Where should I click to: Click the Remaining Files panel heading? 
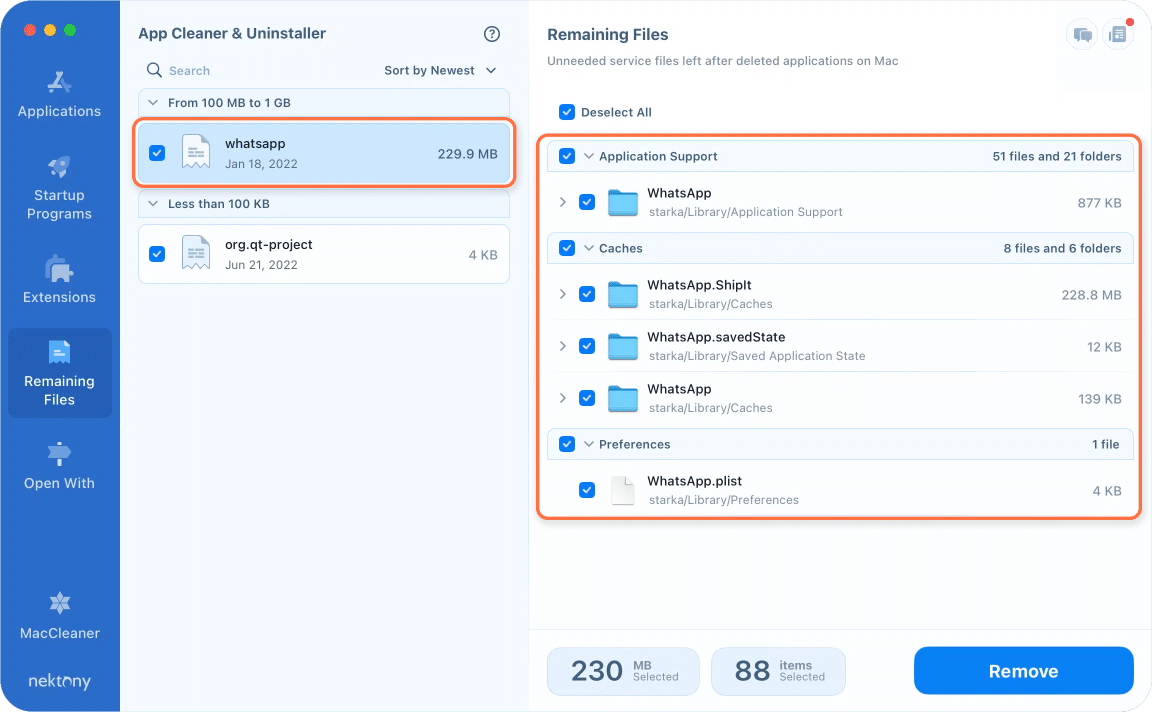point(608,35)
